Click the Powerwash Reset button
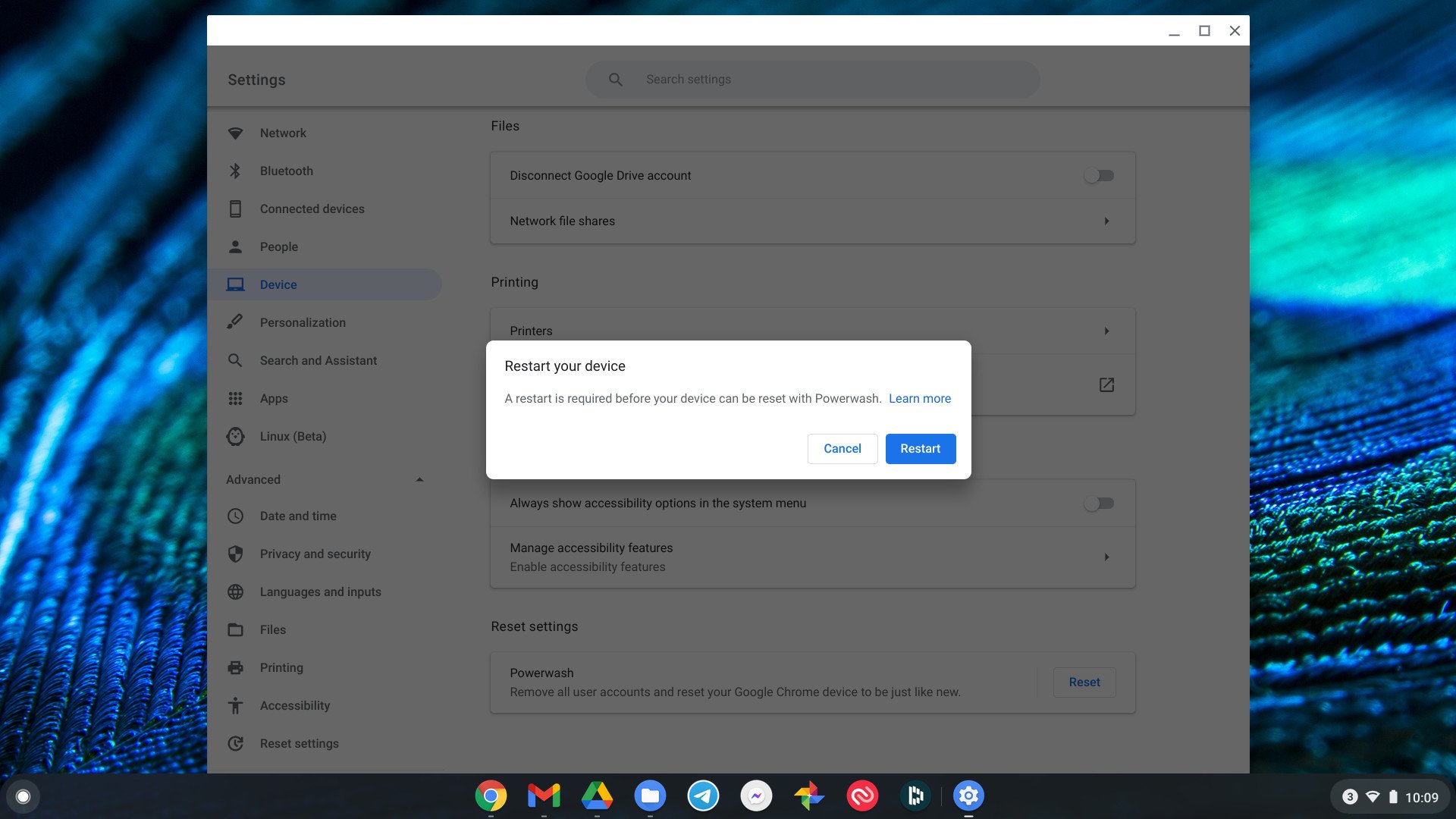The width and height of the screenshot is (1456, 819). tap(1084, 682)
